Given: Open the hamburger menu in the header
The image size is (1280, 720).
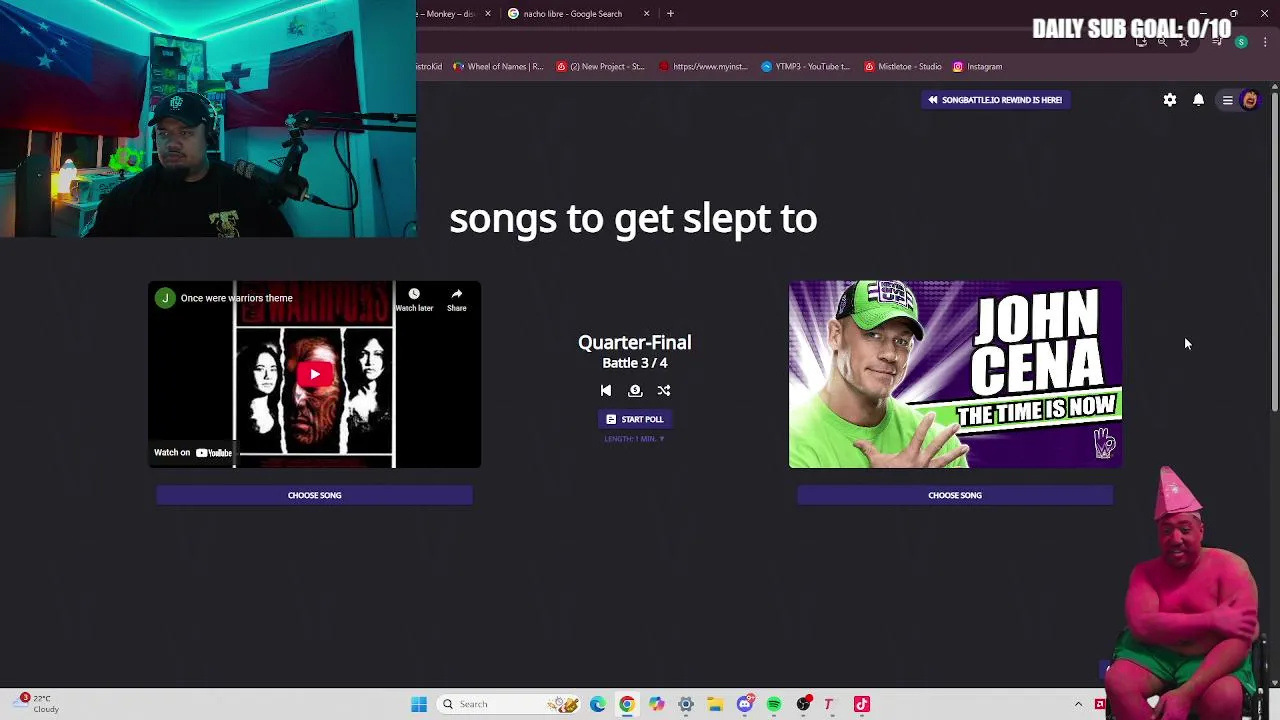Looking at the screenshot, I should (x=1227, y=100).
